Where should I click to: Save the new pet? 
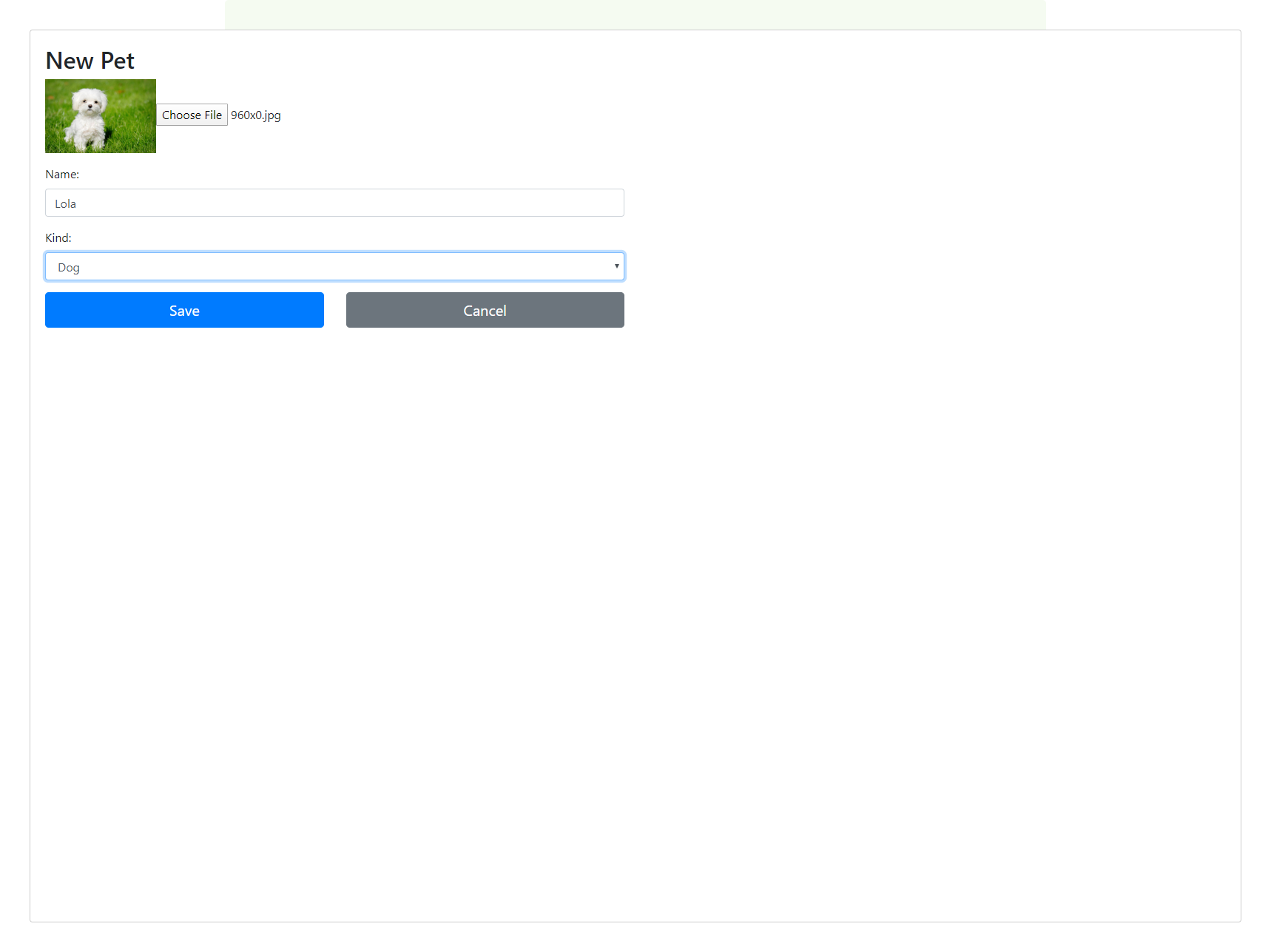[184, 310]
